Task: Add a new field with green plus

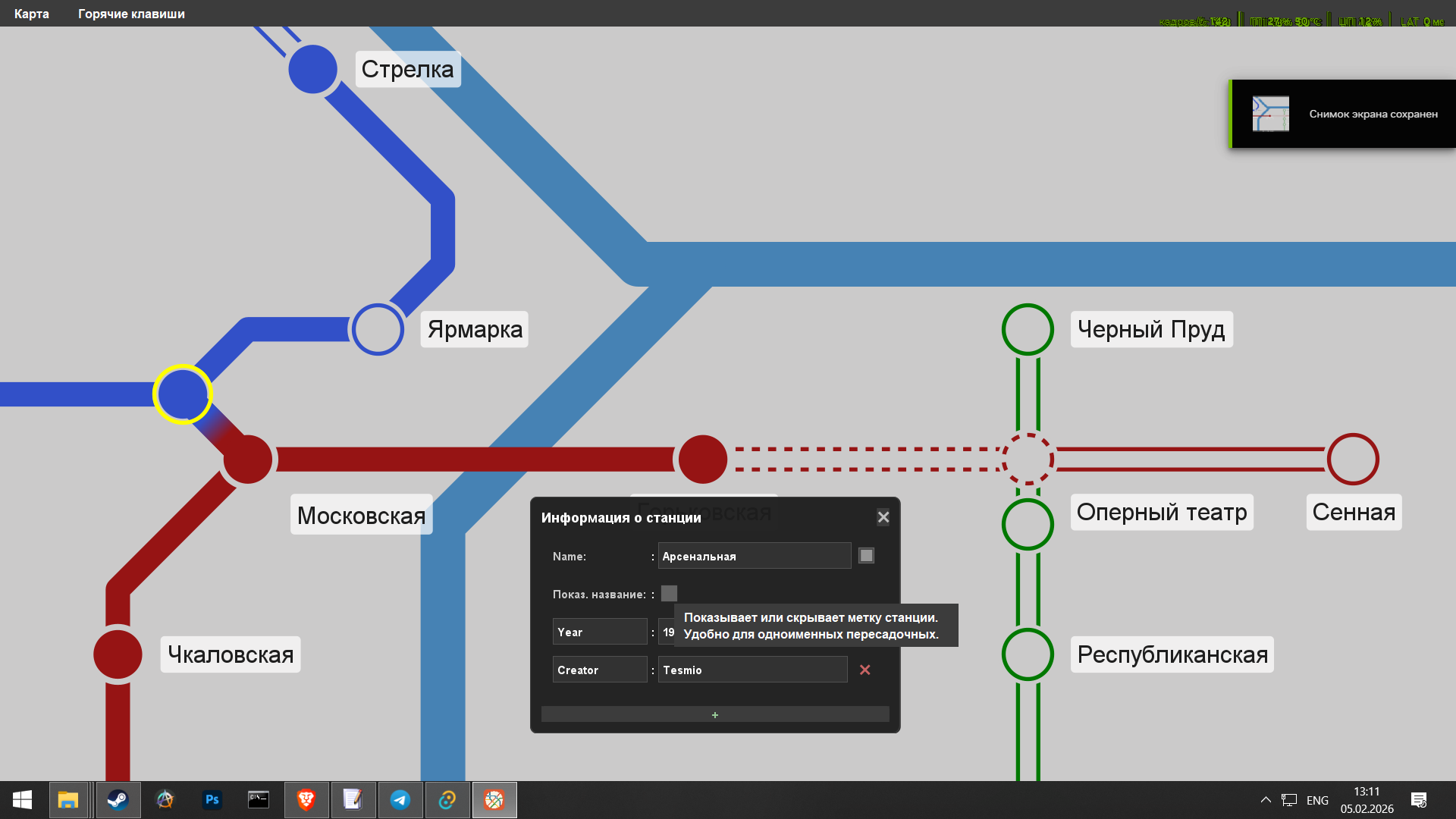Action: click(714, 714)
